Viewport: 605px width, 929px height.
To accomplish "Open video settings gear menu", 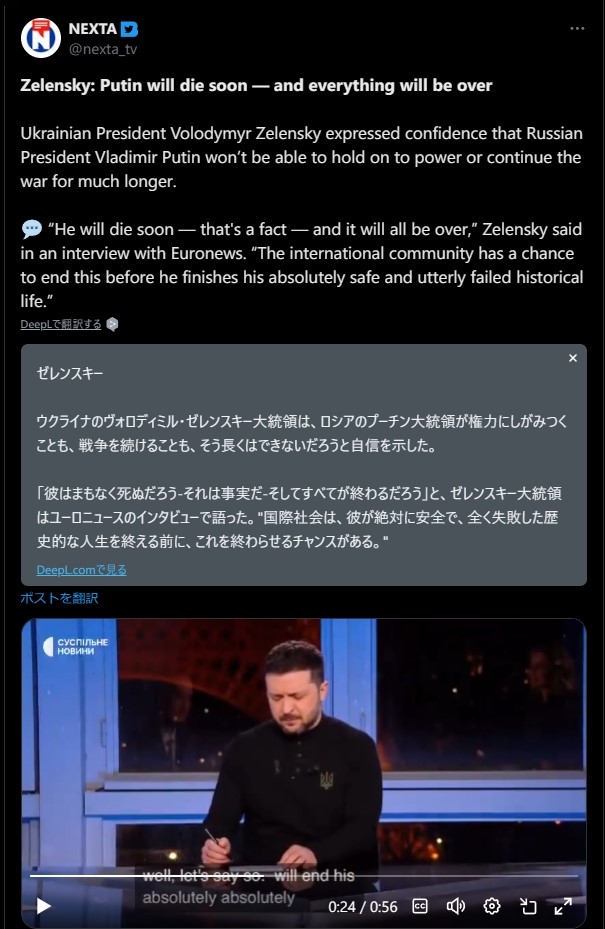I will 491,906.
